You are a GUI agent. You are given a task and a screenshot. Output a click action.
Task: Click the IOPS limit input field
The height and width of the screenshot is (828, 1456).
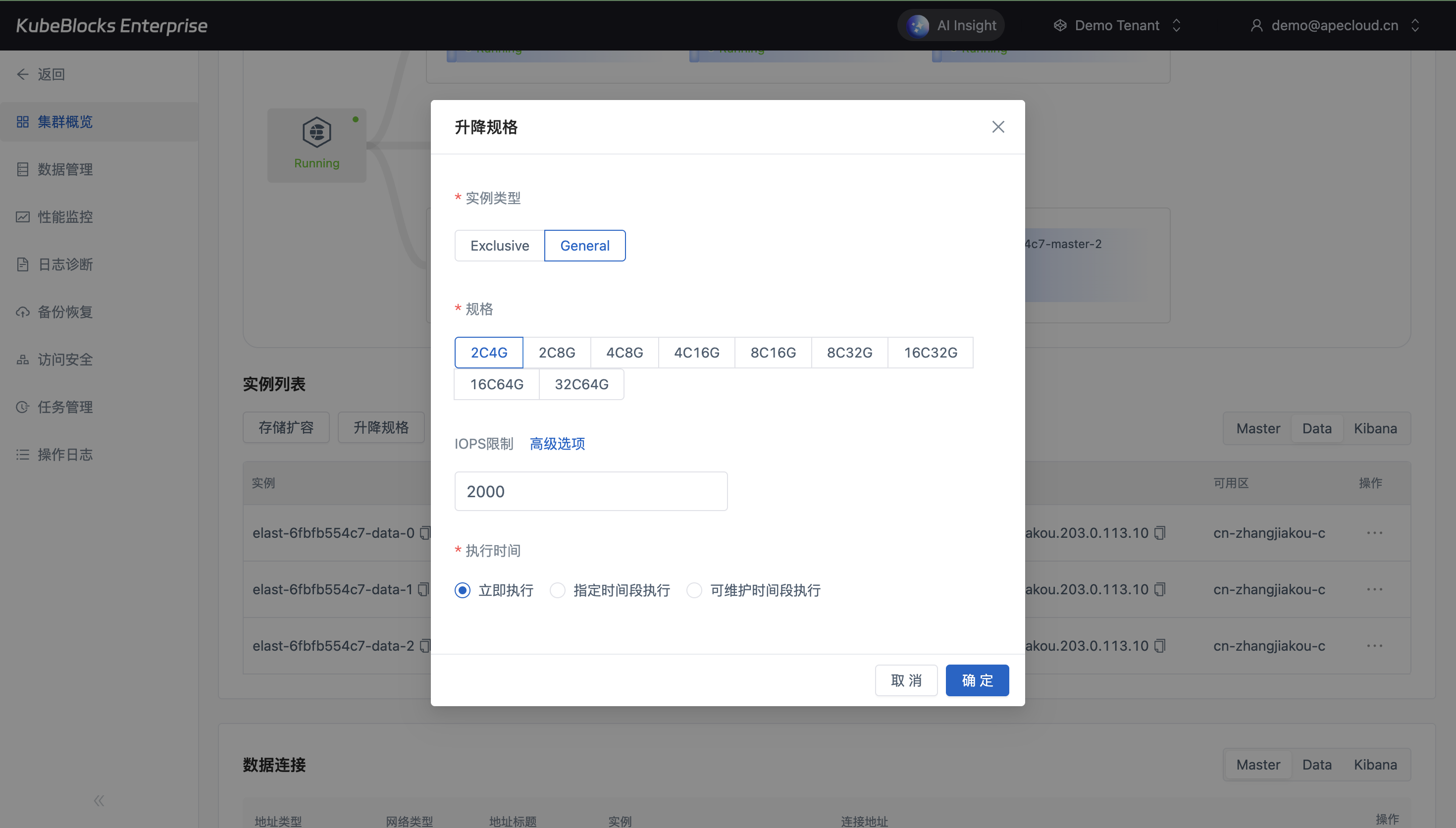point(591,491)
